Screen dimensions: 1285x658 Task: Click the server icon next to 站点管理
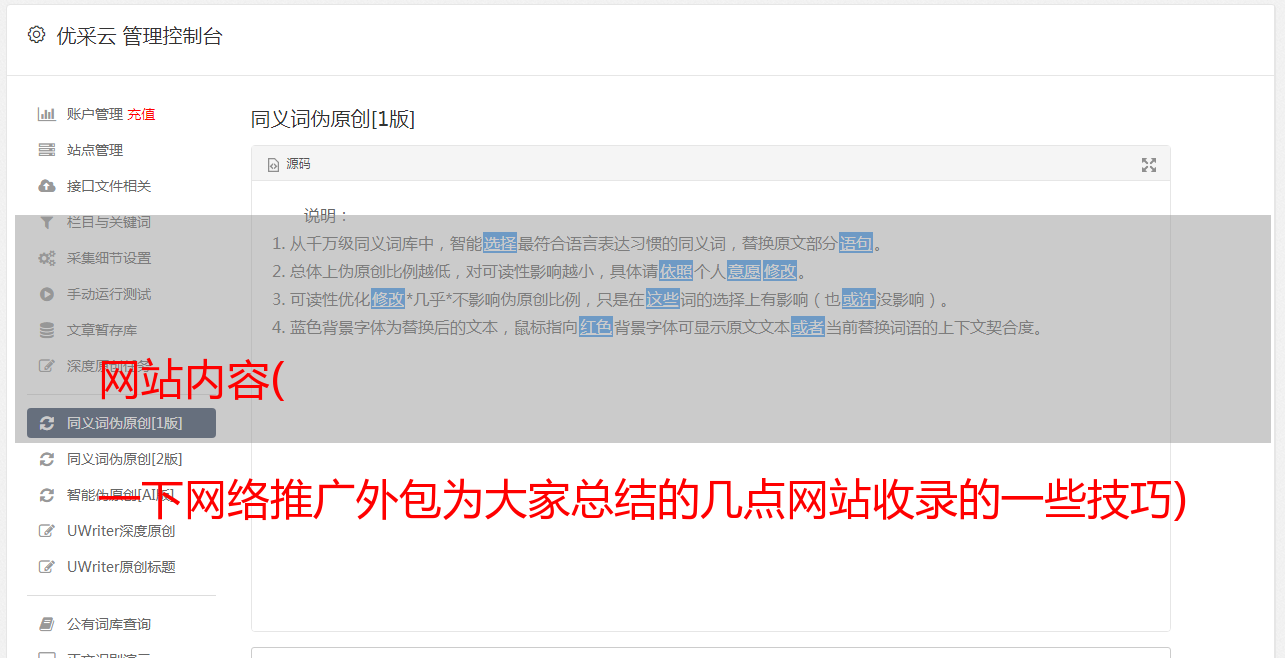point(46,150)
